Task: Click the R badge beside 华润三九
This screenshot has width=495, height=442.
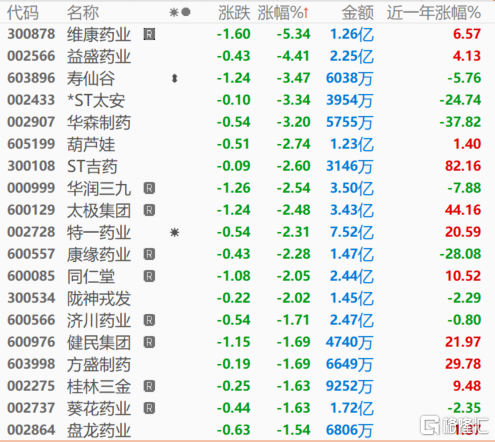Action: coord(149,188)
